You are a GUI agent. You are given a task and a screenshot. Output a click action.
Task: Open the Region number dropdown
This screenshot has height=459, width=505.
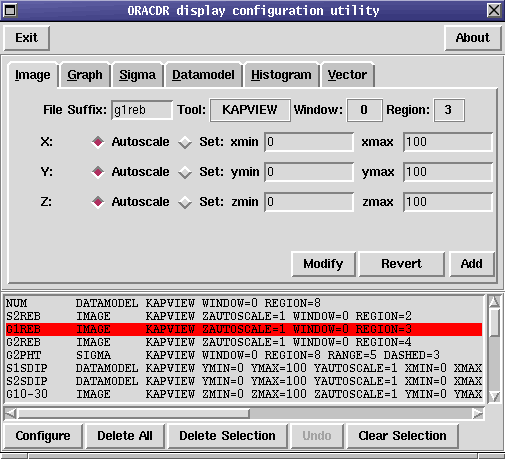[449, 110]
